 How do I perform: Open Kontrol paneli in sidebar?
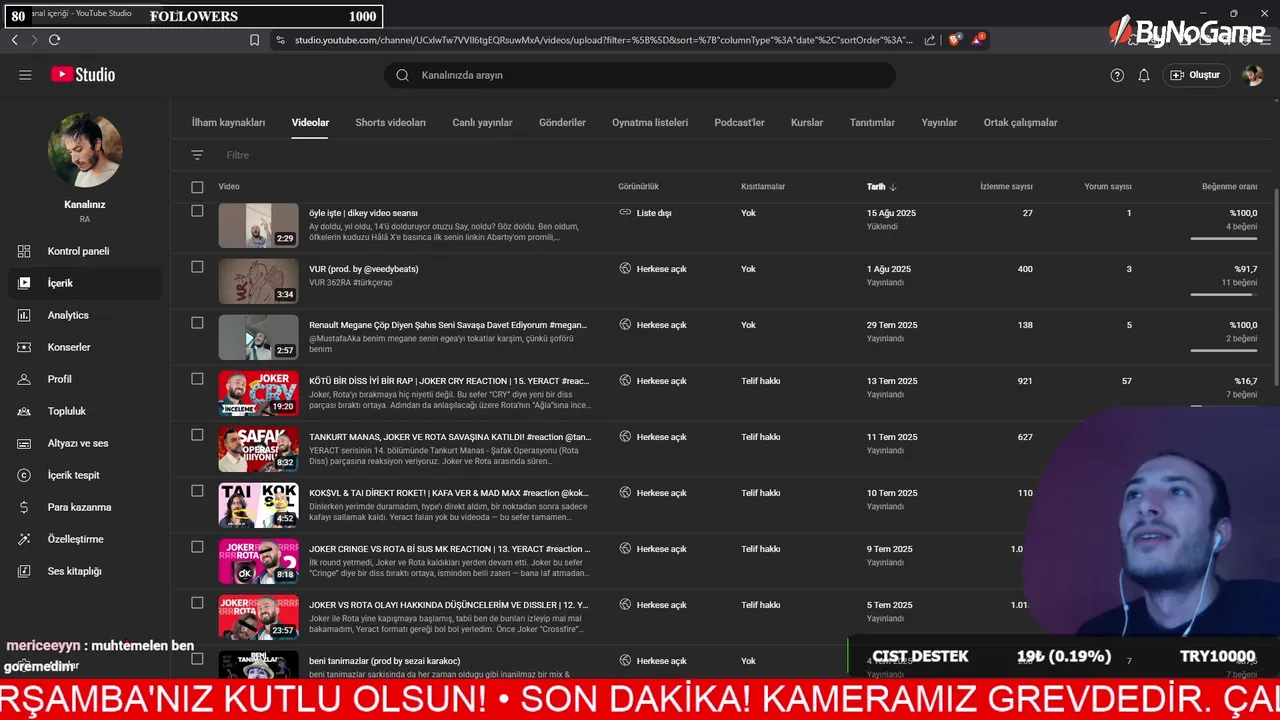pyautogui.click(x=85, y=251)
